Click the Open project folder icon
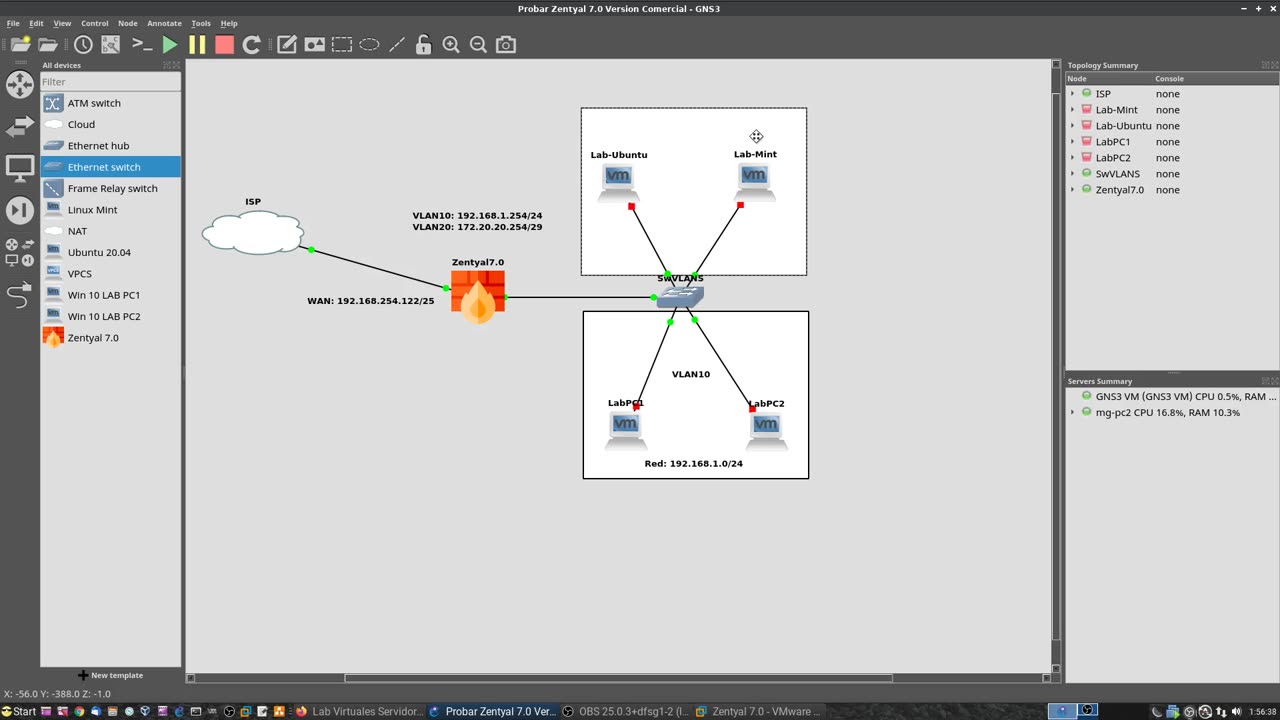 click(48, 44)
